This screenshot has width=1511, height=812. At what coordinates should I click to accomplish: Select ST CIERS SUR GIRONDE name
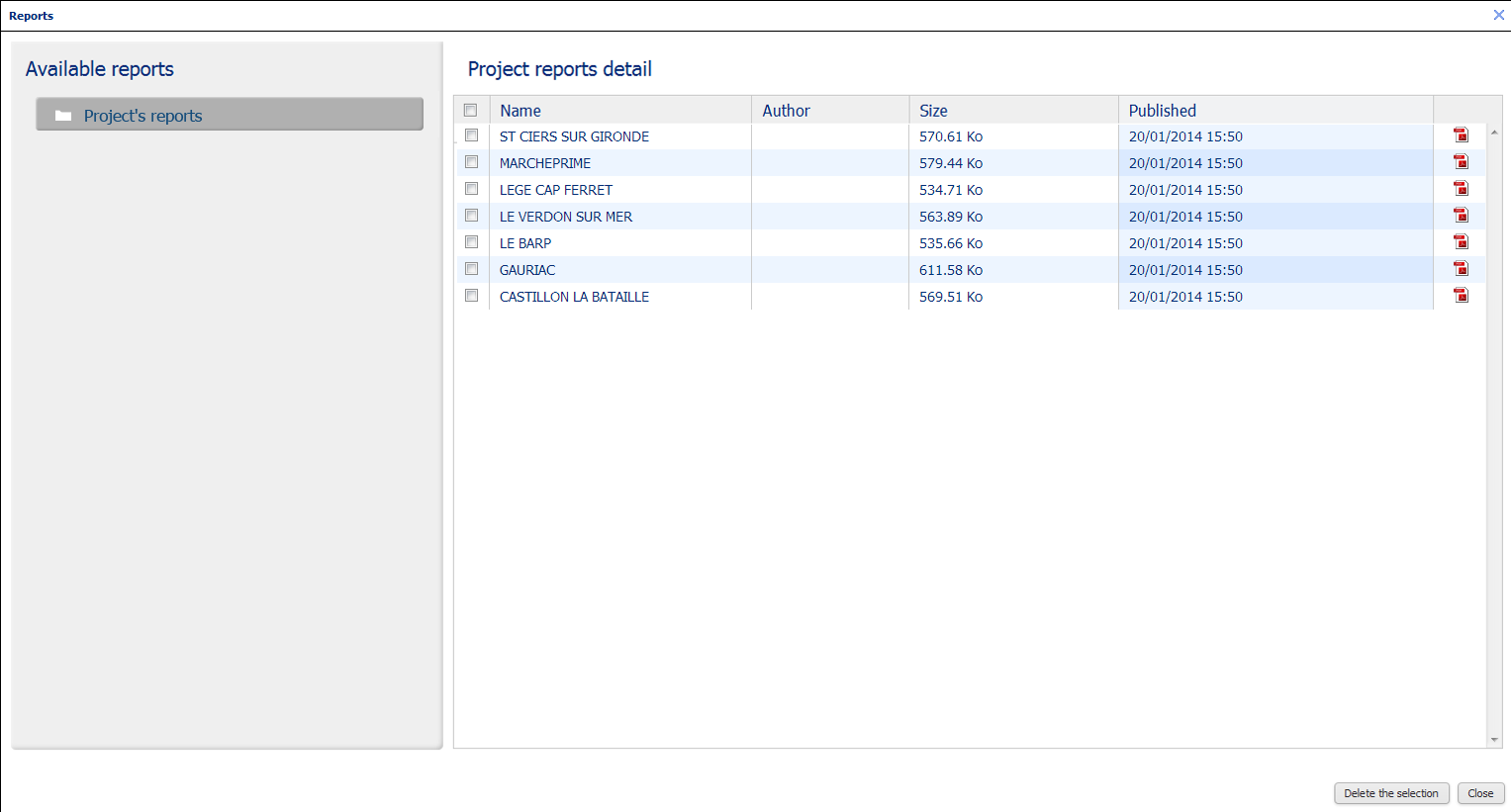pyautogui.click(x=574, y=136)
